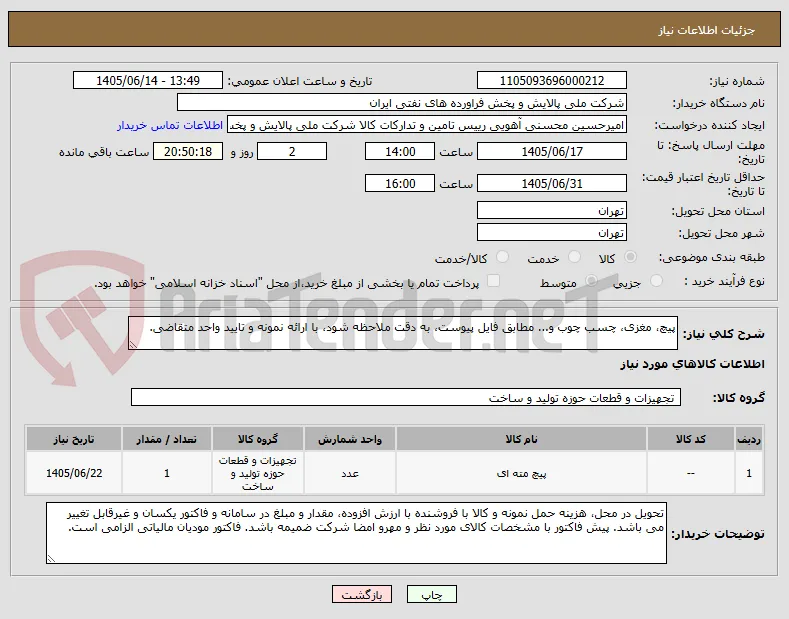789x619 pixels.
Task: Click the اطلاعات کالاهای مورد نیاز section heading
Action: tap(692, 364)
